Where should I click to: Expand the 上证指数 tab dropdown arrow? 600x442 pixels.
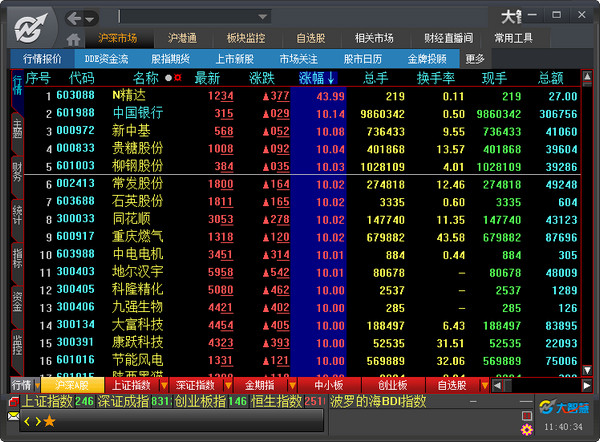pos(164,385)
